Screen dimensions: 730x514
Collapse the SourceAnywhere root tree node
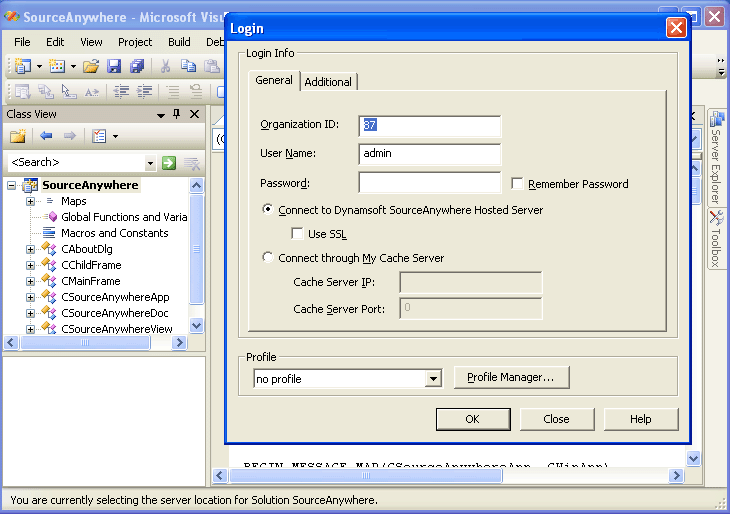pos(12,186)
